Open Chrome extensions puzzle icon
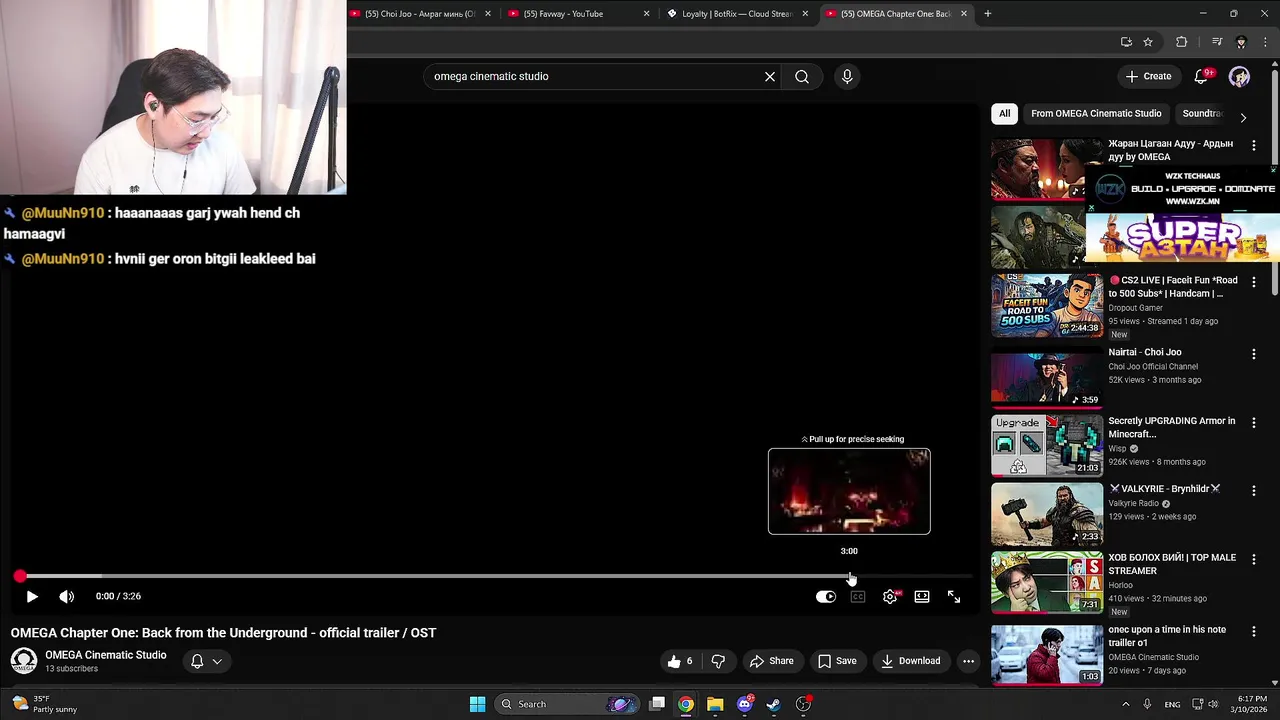Screen dimensions: 1280x720 point(1182,42)
